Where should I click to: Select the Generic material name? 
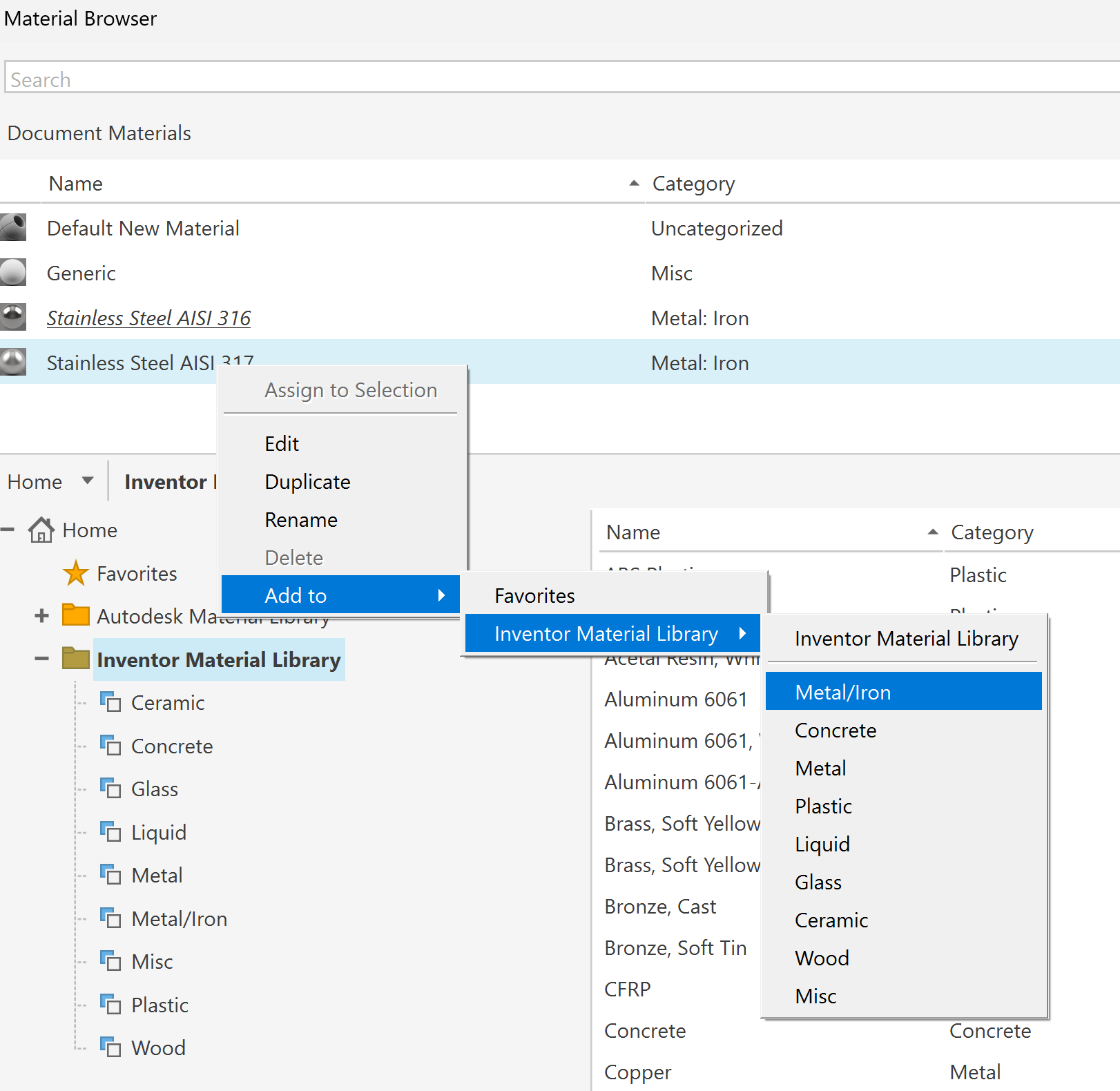pos(81,273)
